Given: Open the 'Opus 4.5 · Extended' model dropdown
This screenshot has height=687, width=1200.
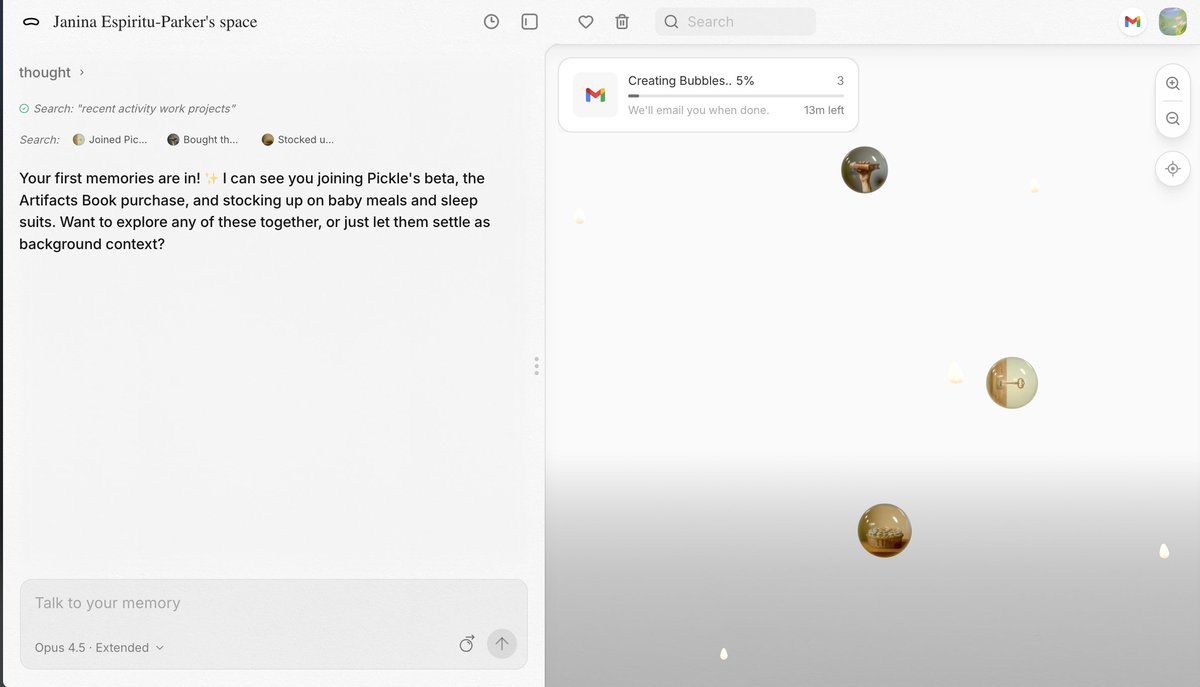Looking at the screenshot, I should 99,647.
